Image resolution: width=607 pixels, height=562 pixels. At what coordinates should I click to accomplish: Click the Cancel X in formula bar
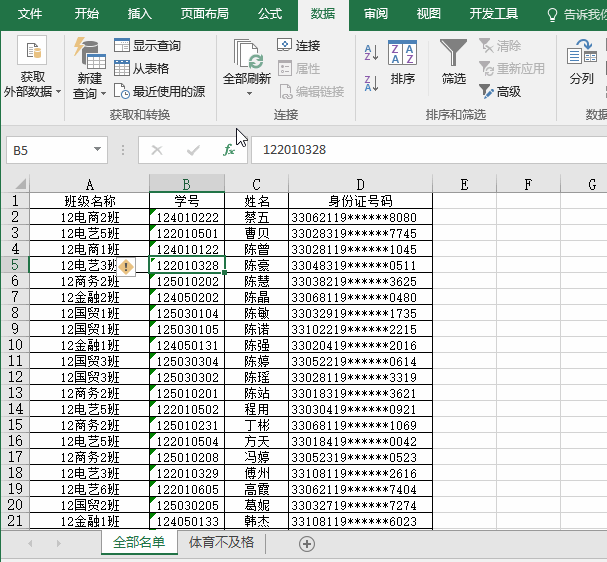pyautogui.click(x=157, y=150)
